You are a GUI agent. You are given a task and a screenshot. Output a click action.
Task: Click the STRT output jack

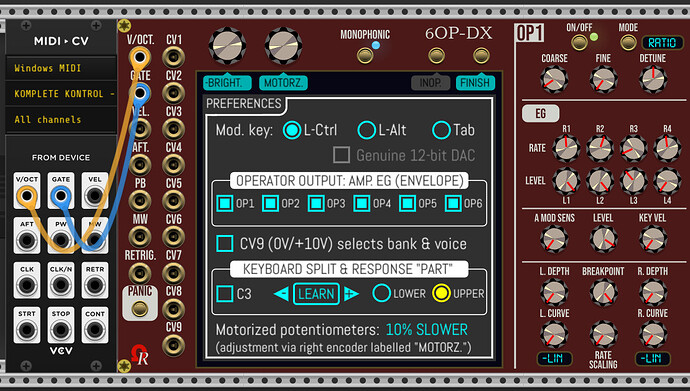coord(26,329)
